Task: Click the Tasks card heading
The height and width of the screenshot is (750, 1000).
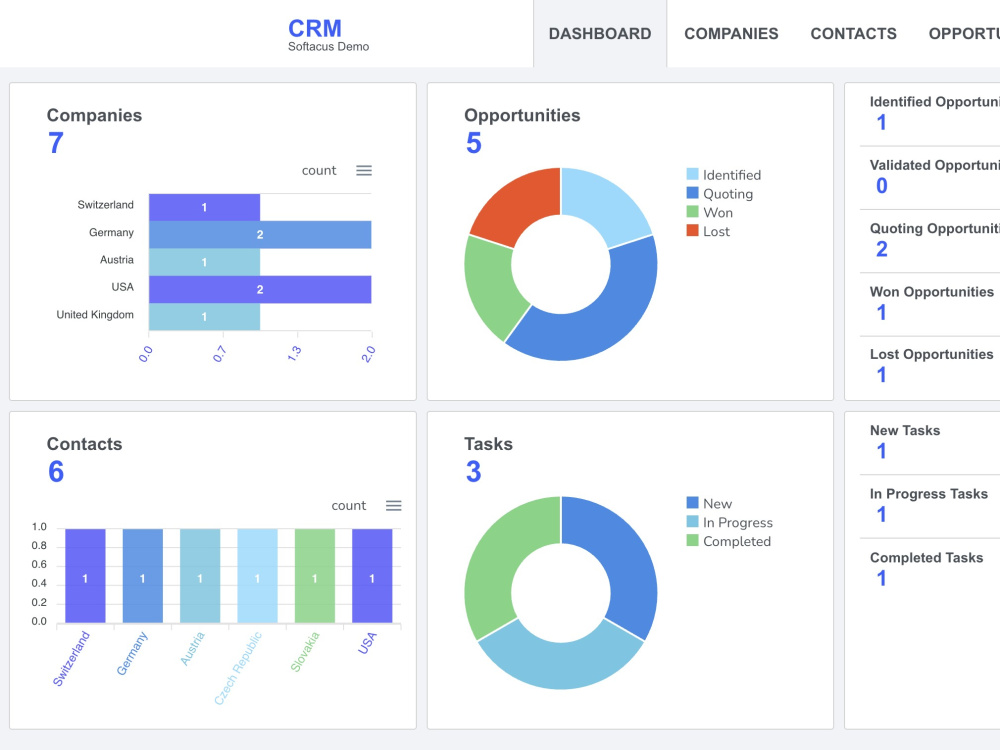Action: 489,444
